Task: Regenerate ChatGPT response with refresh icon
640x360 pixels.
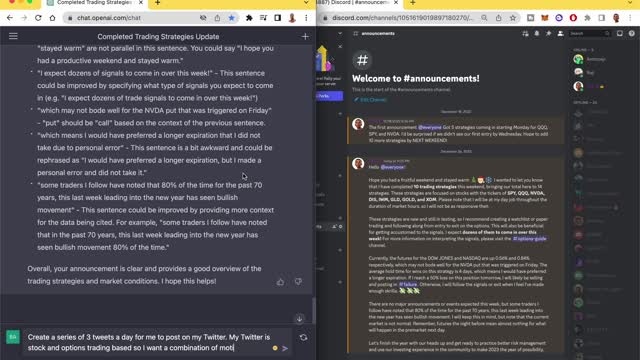Action: coord(303,338)
